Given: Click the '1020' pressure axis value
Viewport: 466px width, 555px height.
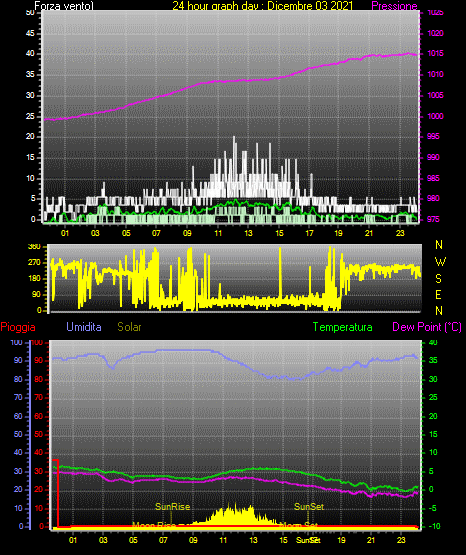Looking at the screenshot, I should pos(436,33).
